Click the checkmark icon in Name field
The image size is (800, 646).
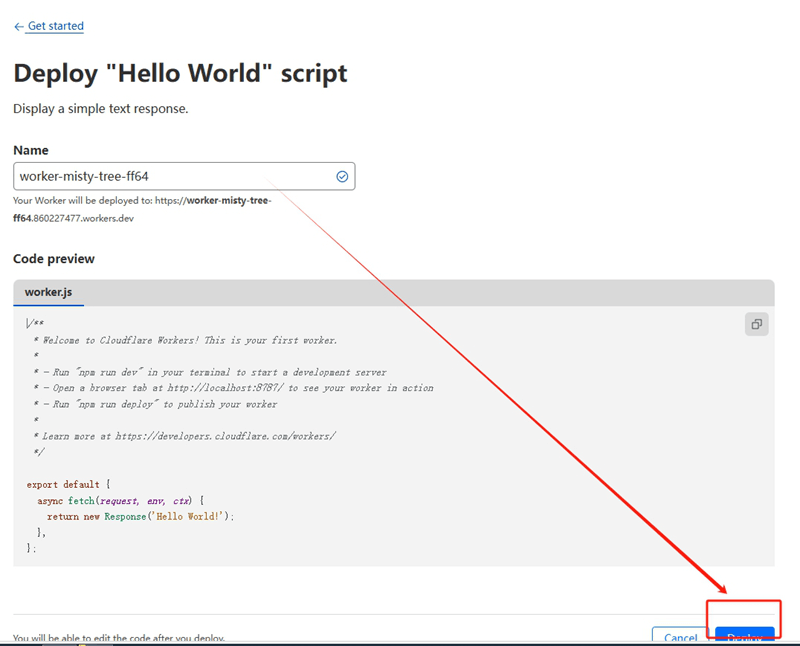pyautogui.click(x=342, y=177)
